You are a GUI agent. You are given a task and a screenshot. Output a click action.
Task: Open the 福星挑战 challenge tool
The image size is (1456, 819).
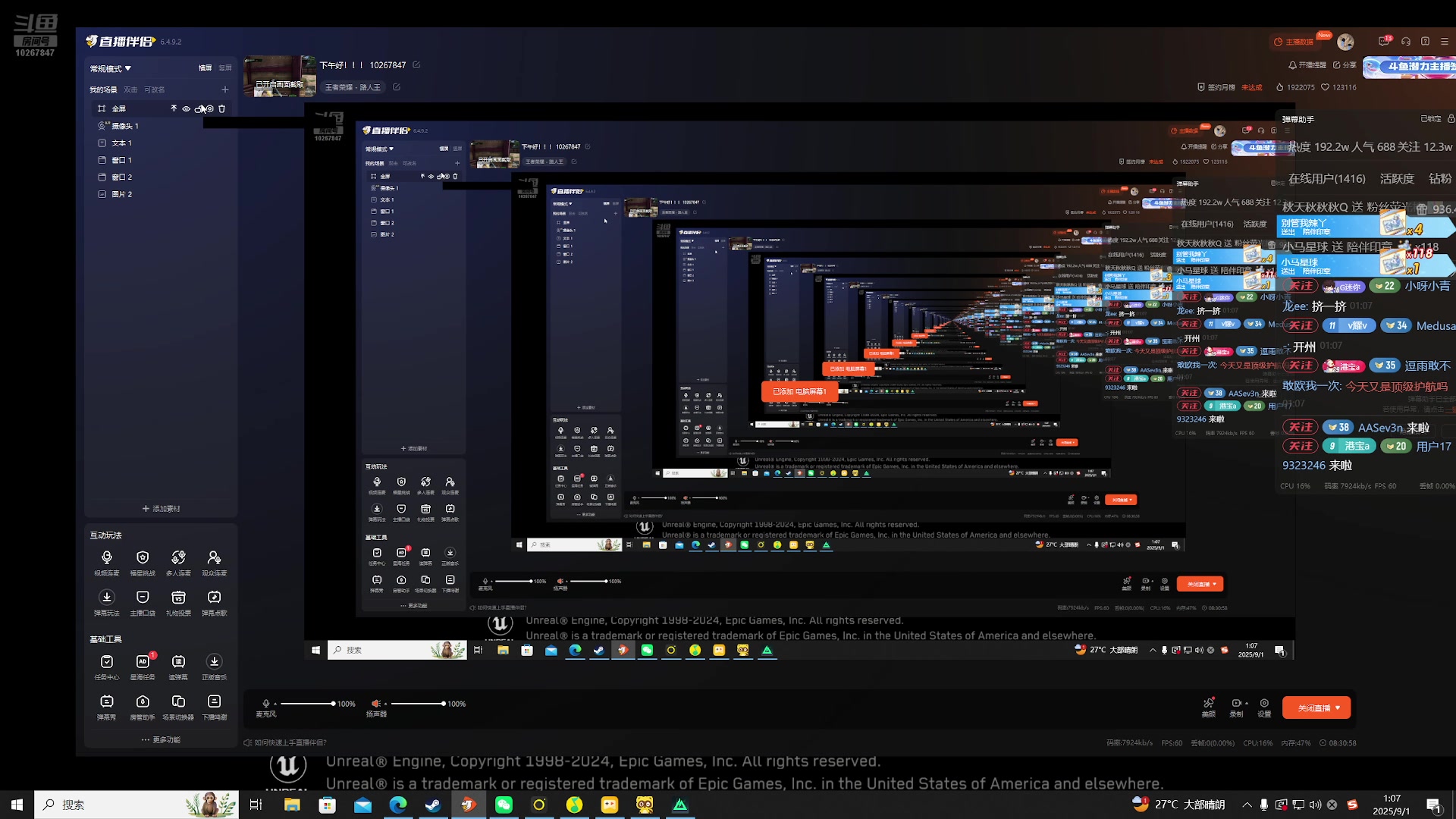tap(143, 563)
